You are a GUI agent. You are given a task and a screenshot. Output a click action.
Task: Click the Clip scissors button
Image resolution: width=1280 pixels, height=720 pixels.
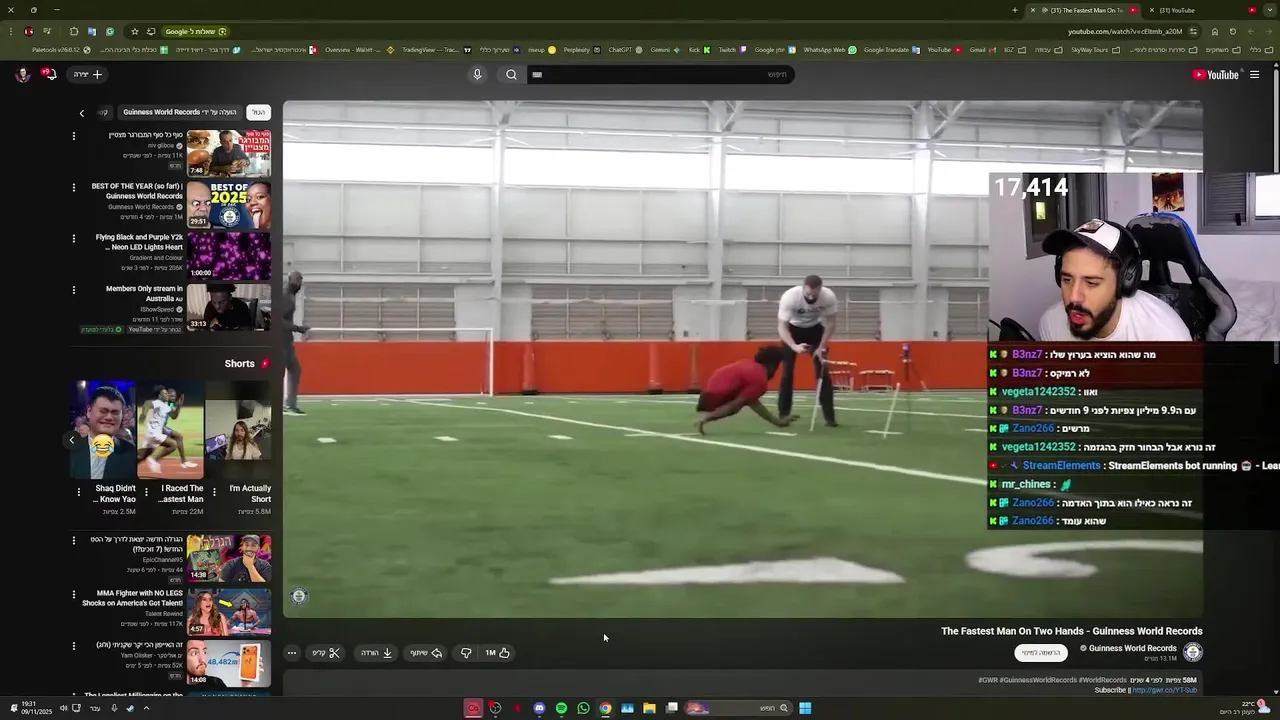pyautogui.click(x=326, y=653)
